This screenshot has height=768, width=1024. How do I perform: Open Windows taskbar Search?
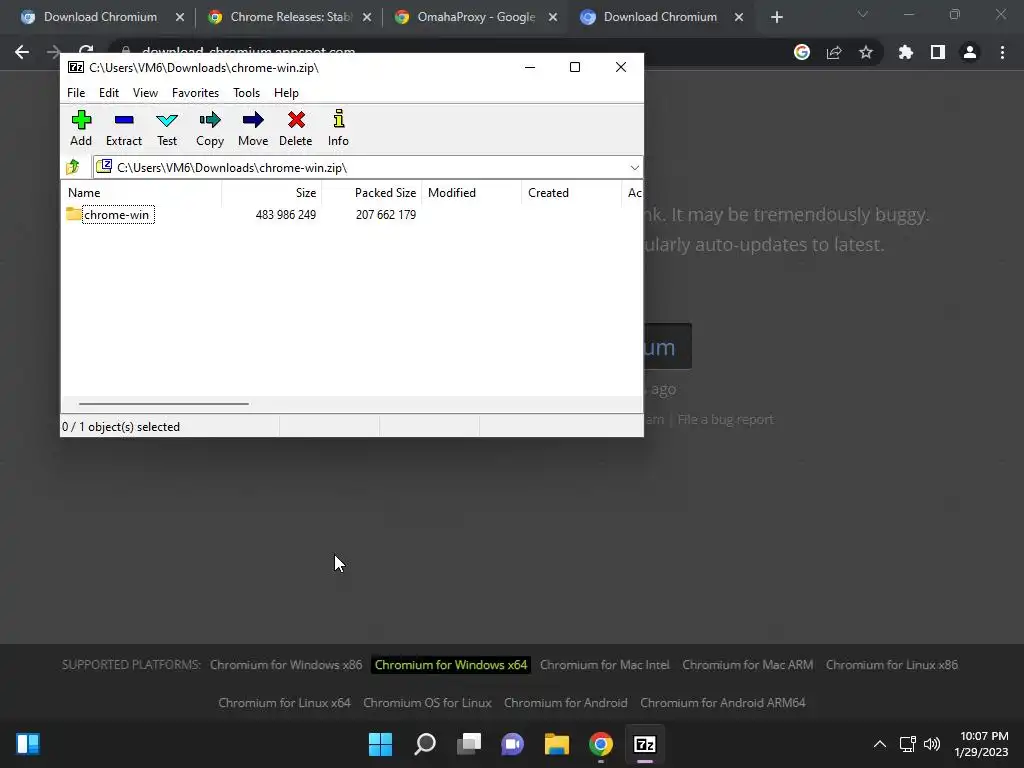425,744
